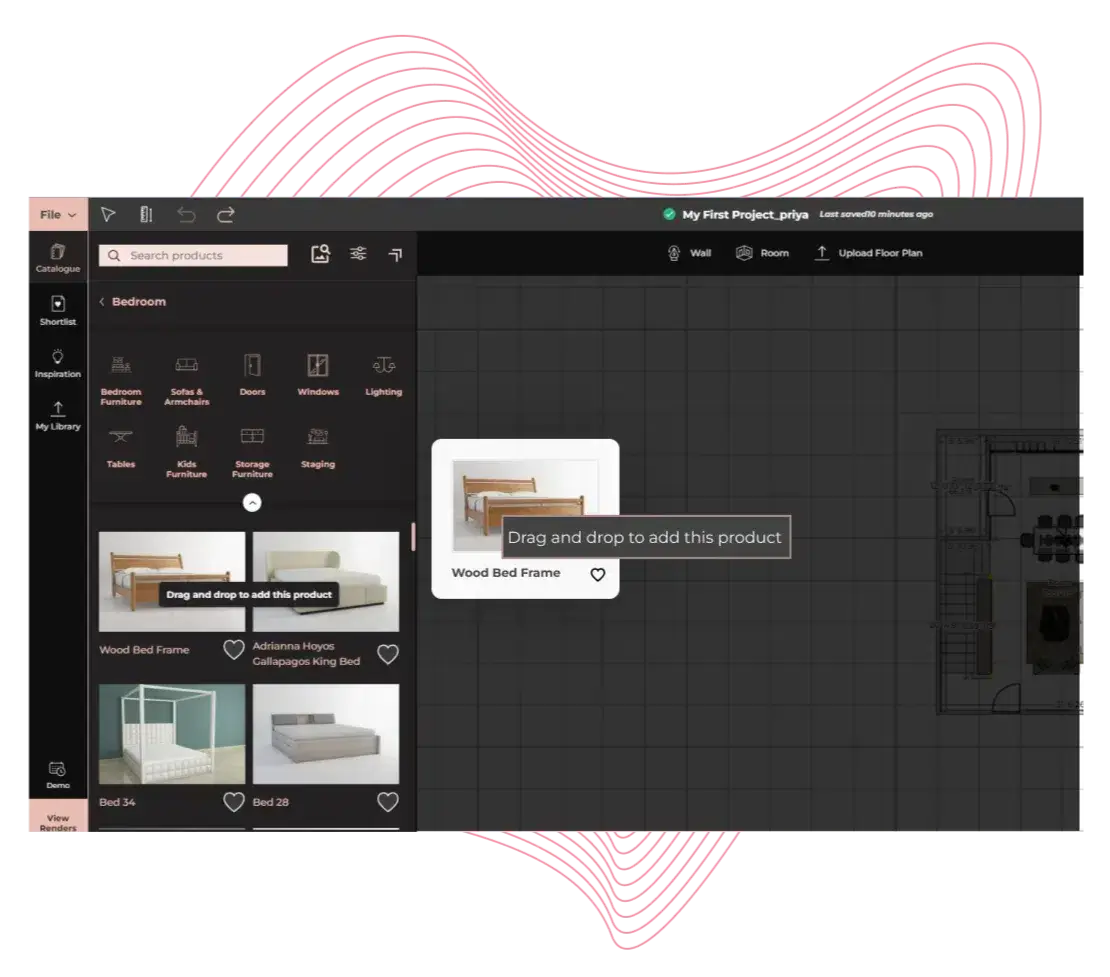Viewport: 1110px width, 977px height.
Task: Open the File dropdown menu
Action: tap(56, 214)
